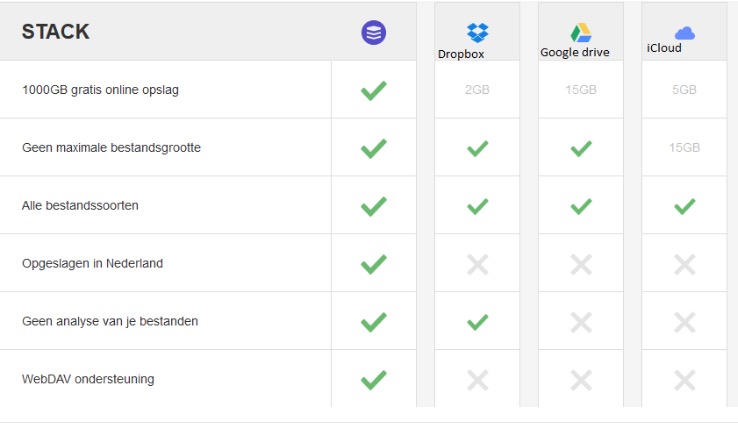Click the iCloud cloud icon
The image size is (738, 425).
[x=684, y=33]
